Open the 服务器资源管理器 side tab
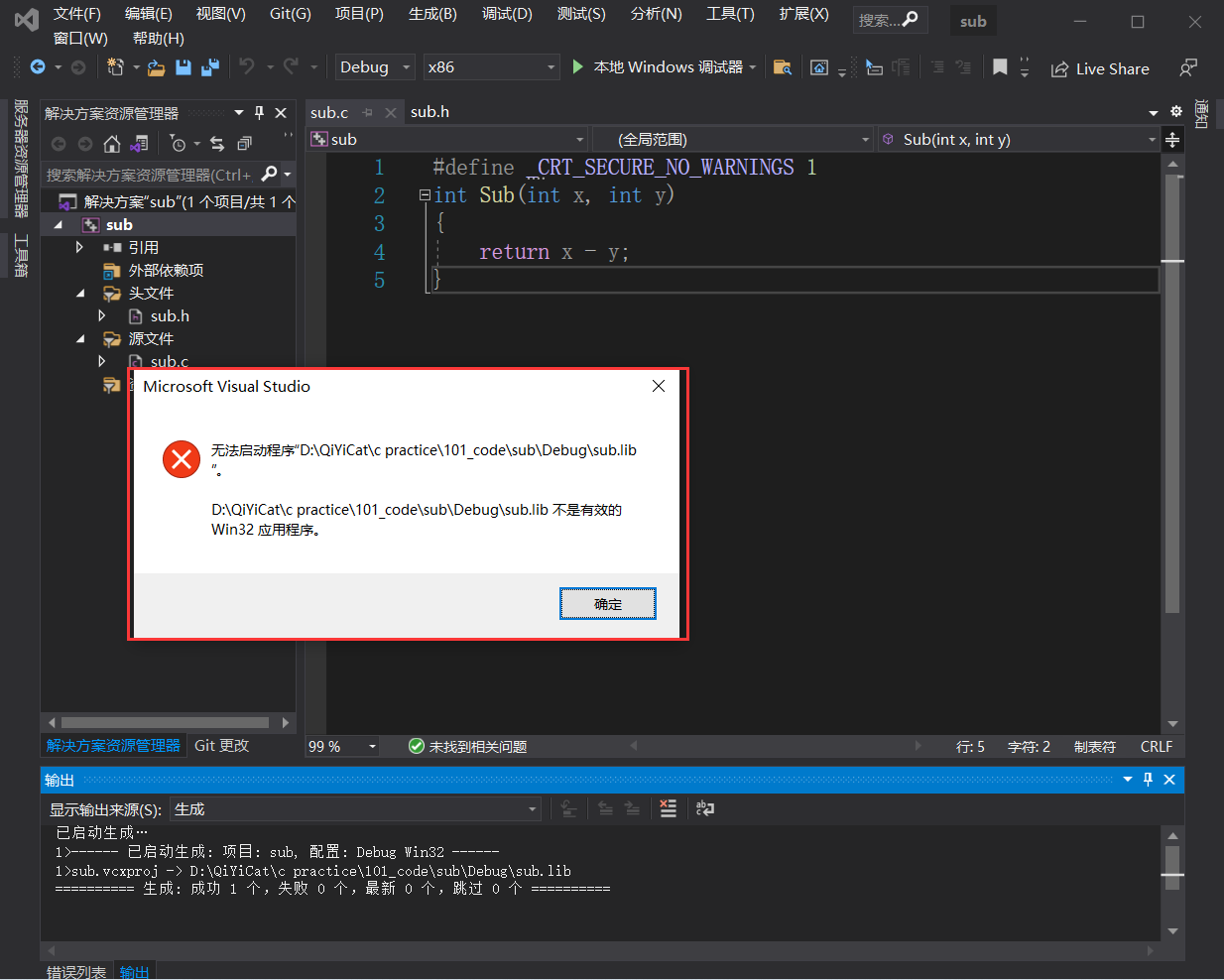 pyautogui.click(x=20, y=159)
